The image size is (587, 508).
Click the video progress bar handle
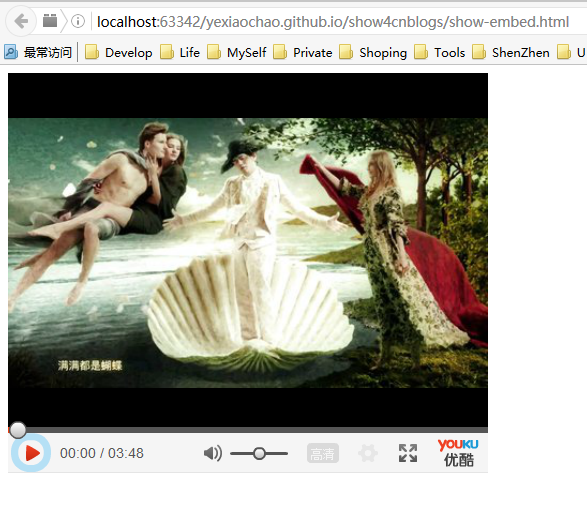point(18,430)
